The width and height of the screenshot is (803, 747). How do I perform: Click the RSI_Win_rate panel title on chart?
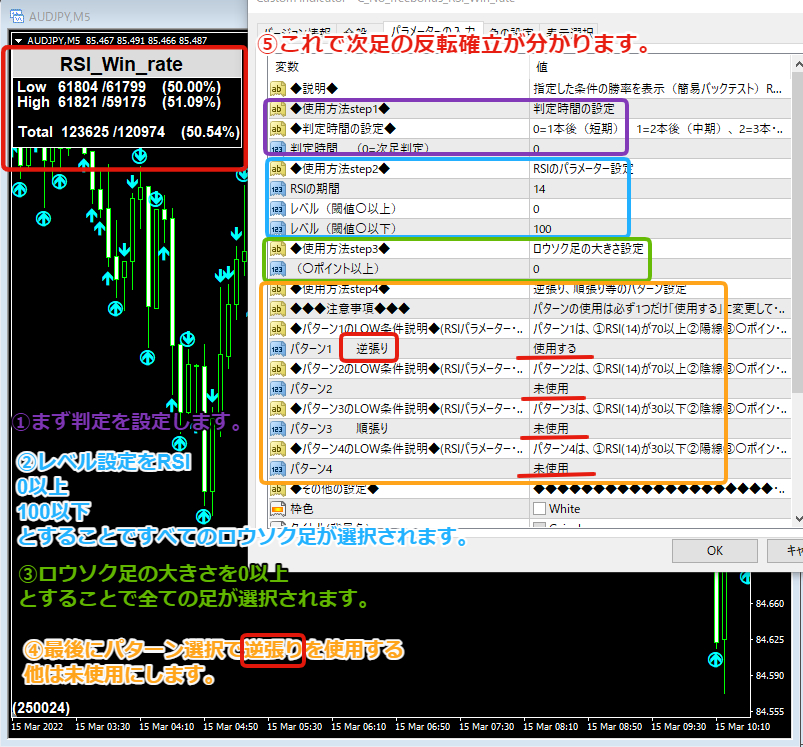click(x=121, y=65)
